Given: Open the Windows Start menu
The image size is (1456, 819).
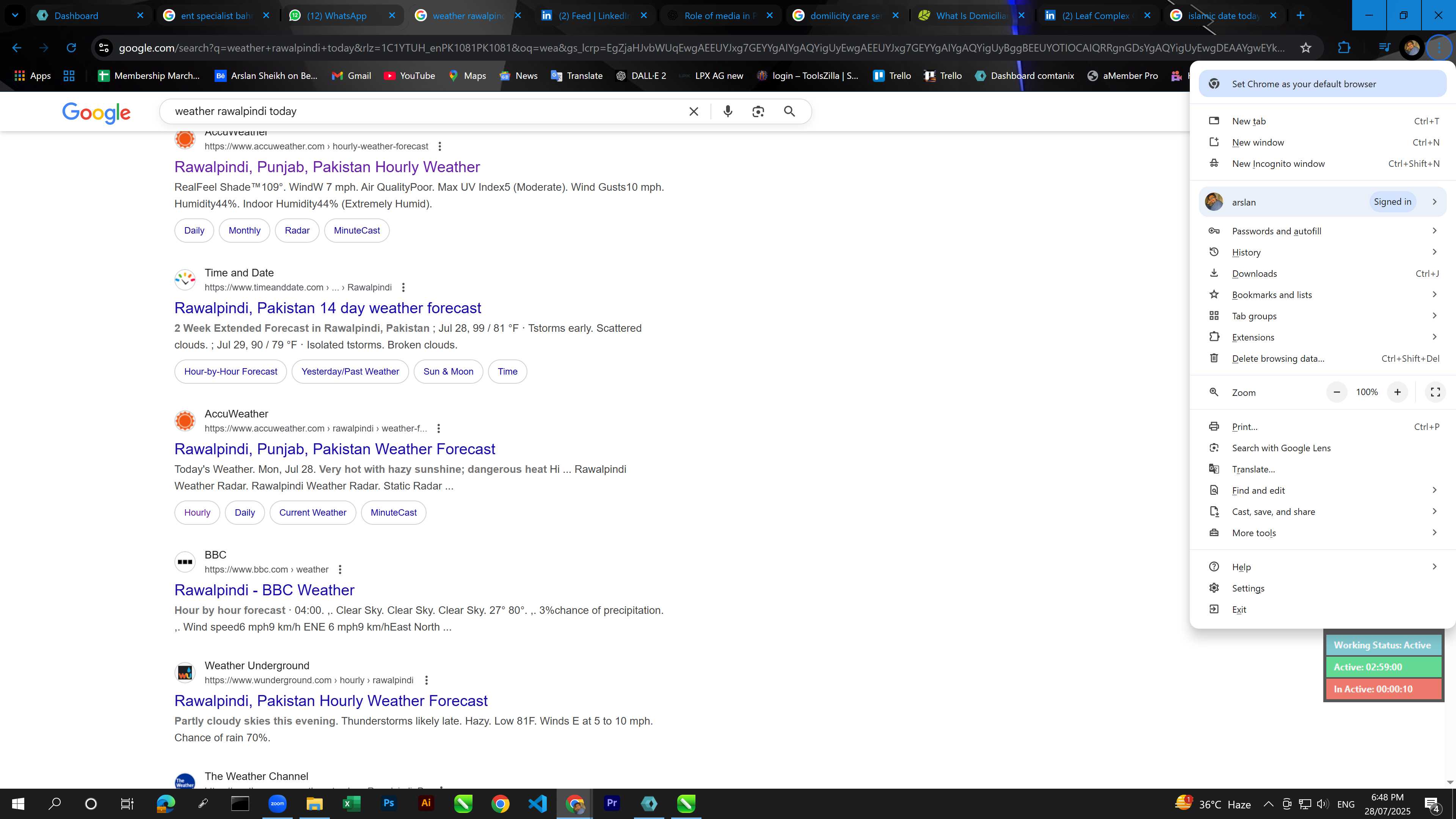Looking at the screenshot, I should pyautogui.click(x=17, y=803).
